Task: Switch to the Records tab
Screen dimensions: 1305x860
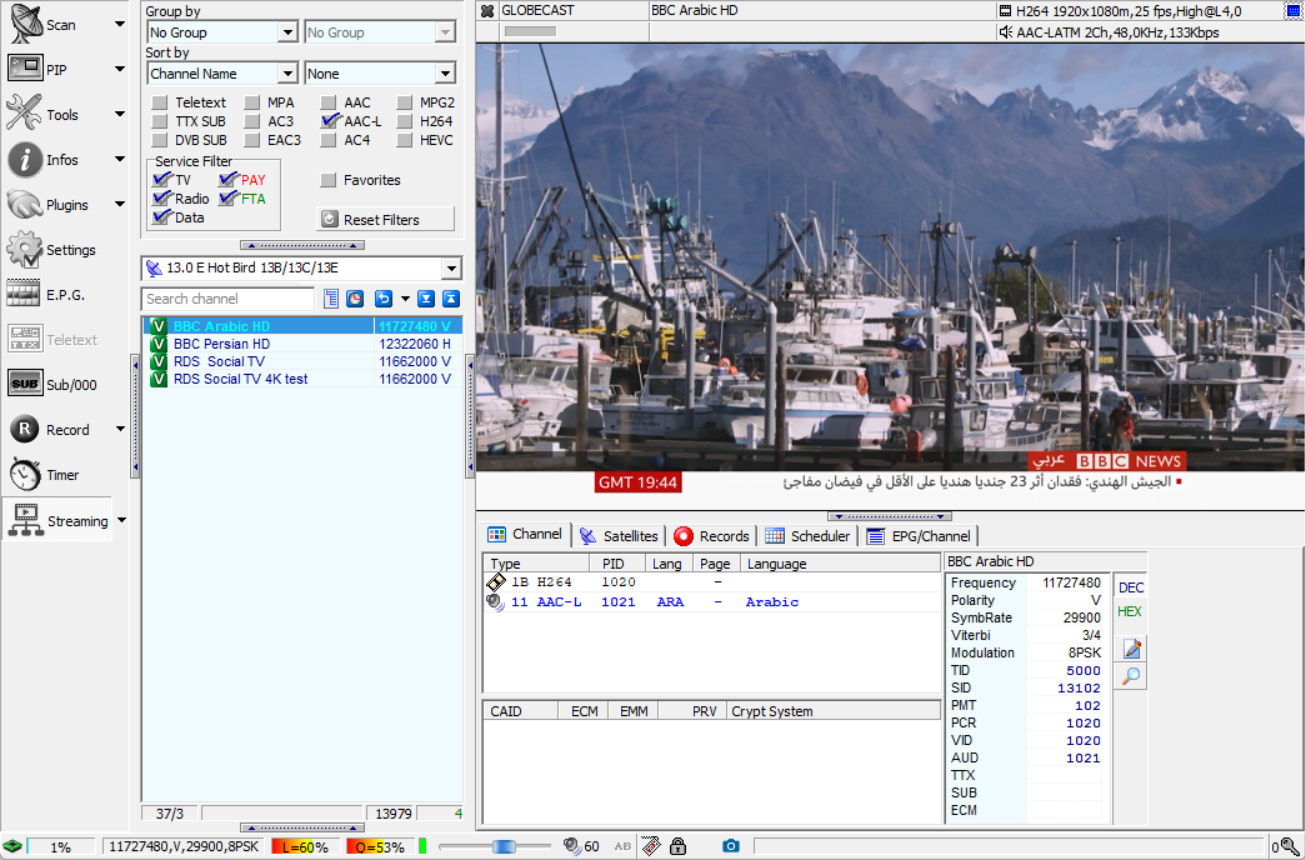Action: pos(712,536)
